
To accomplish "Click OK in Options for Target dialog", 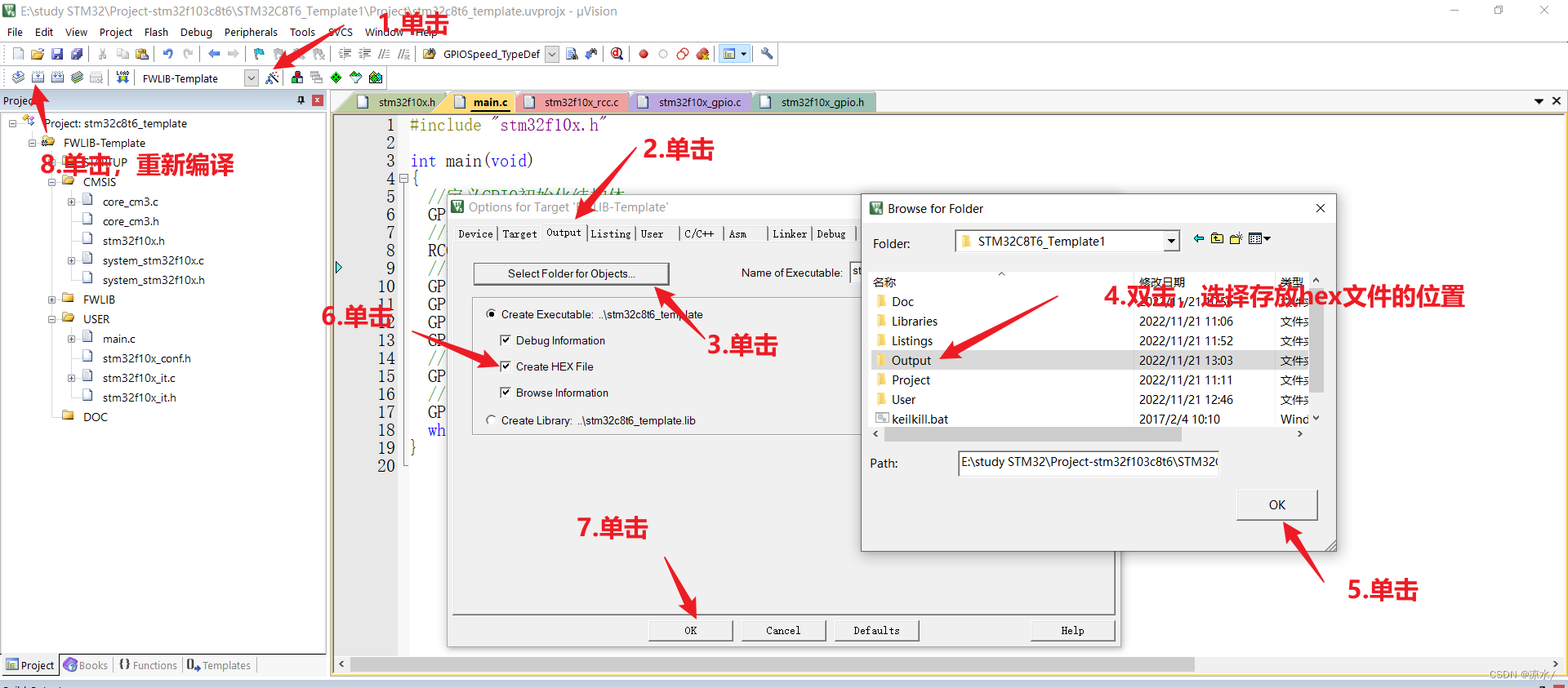I will (x=691, y=630).
